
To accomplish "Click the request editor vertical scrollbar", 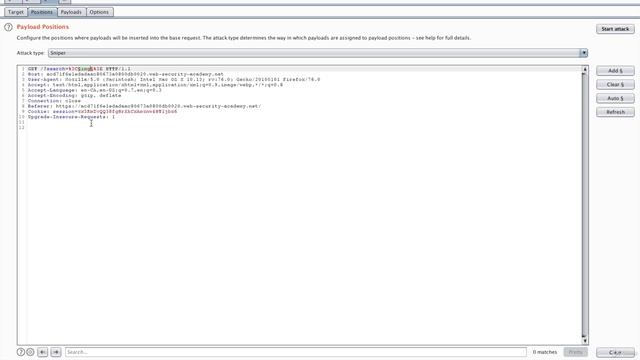I will point(584,205).
